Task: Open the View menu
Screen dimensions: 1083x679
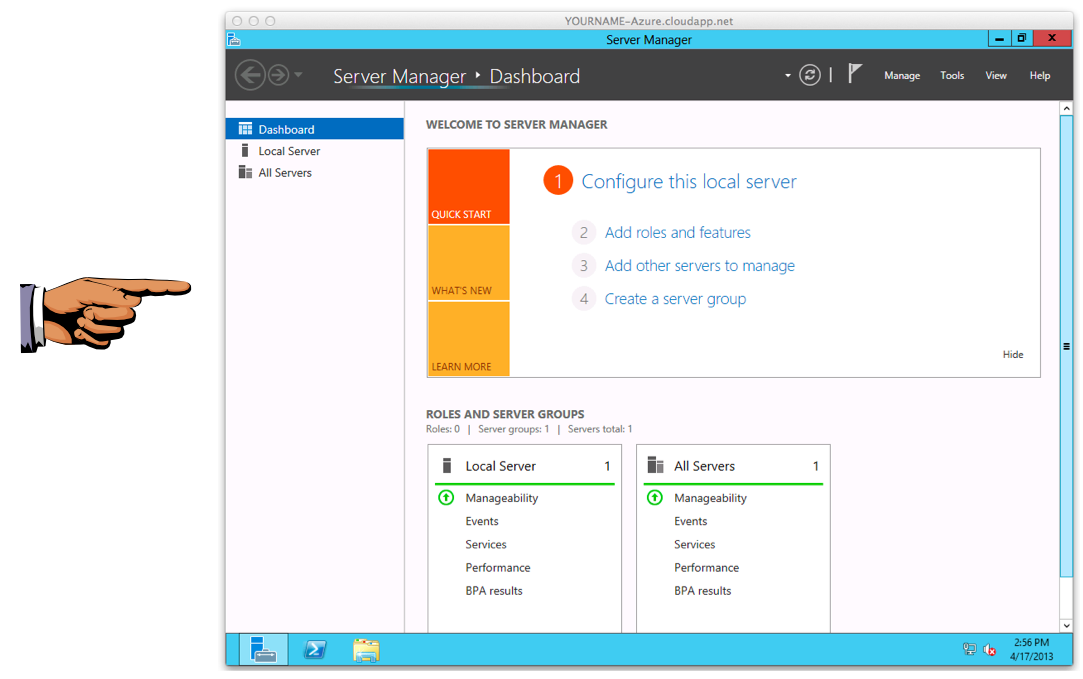Action: (x=995, y=75)
